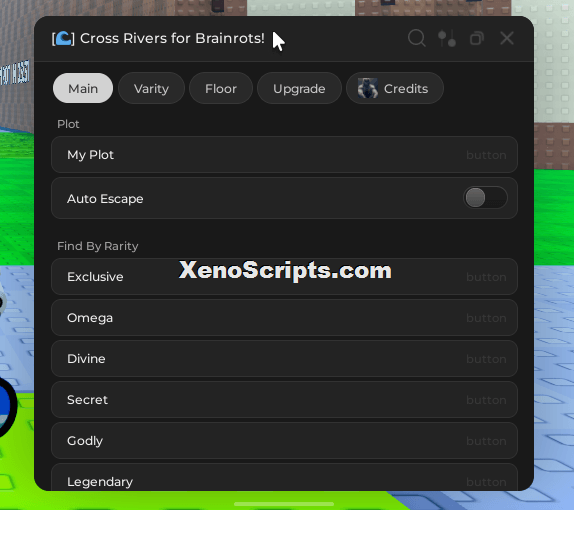Switch to the Varity tab
Image resolution: width=574 pixels, height=540 pixels.
tap(151, 88)
